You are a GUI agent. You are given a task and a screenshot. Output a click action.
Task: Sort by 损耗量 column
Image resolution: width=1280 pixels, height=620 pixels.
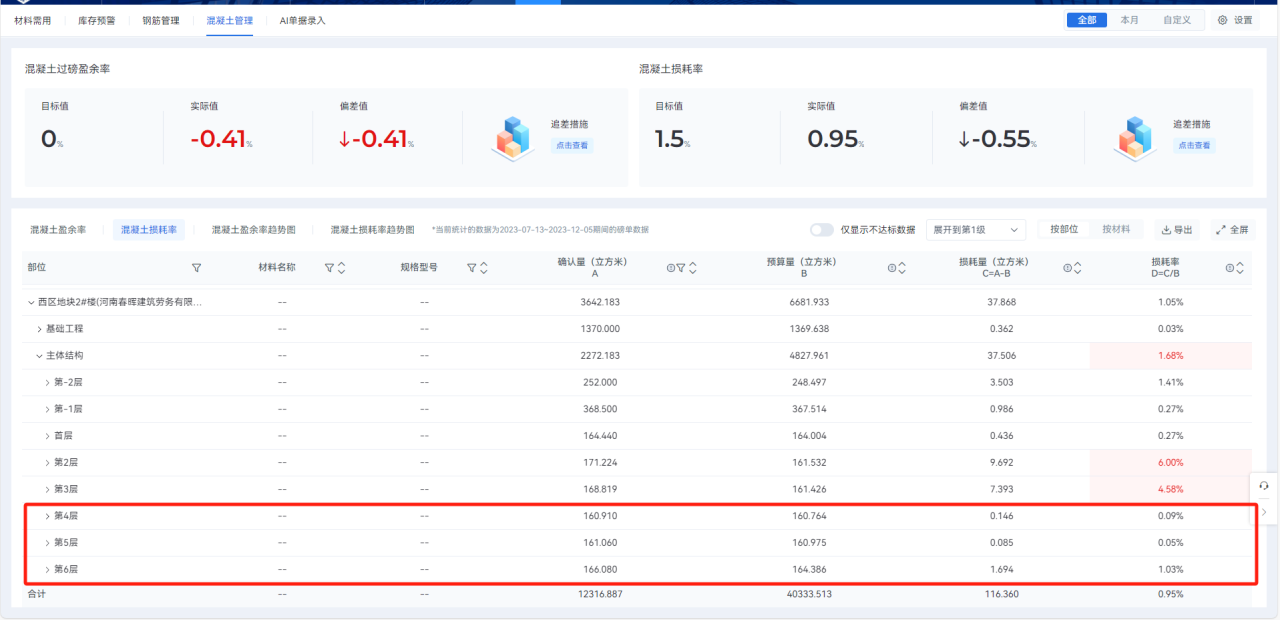1078,268
